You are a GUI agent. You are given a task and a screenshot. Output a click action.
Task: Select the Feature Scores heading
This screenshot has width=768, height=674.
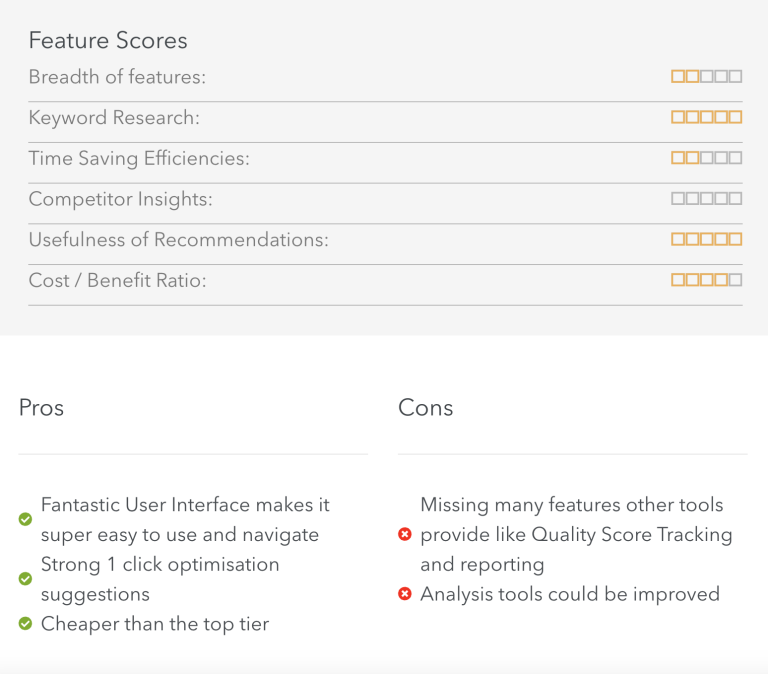point(108,40)
